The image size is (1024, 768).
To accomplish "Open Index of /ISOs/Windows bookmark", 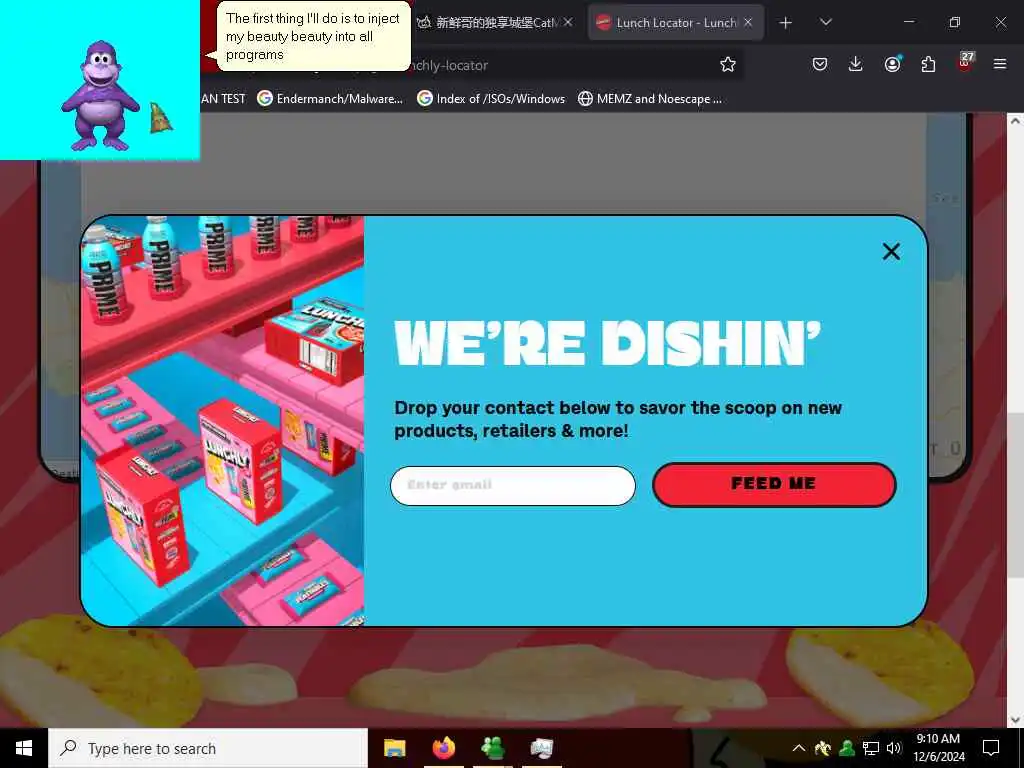I will 492,99.
